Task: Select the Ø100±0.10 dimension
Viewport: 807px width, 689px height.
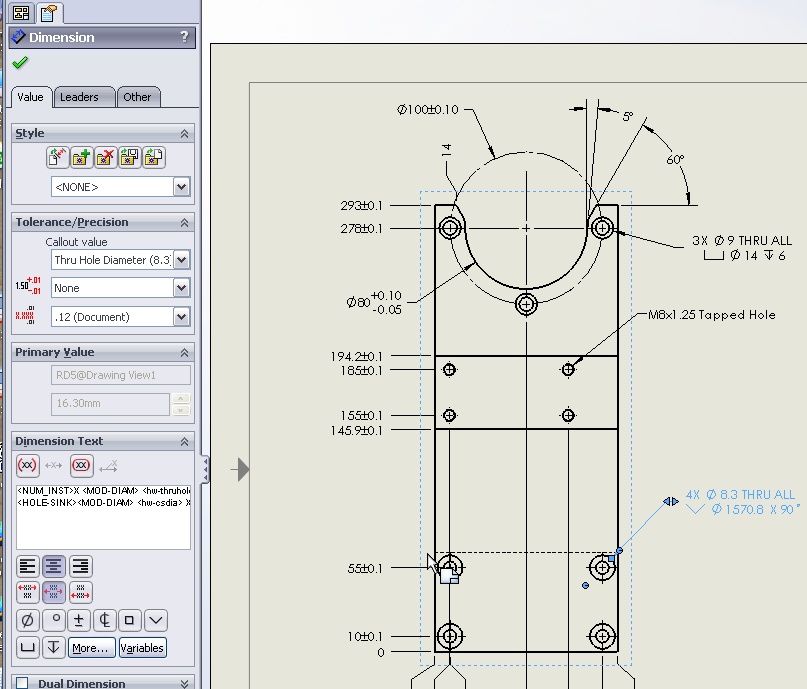Action: (427, 110)
